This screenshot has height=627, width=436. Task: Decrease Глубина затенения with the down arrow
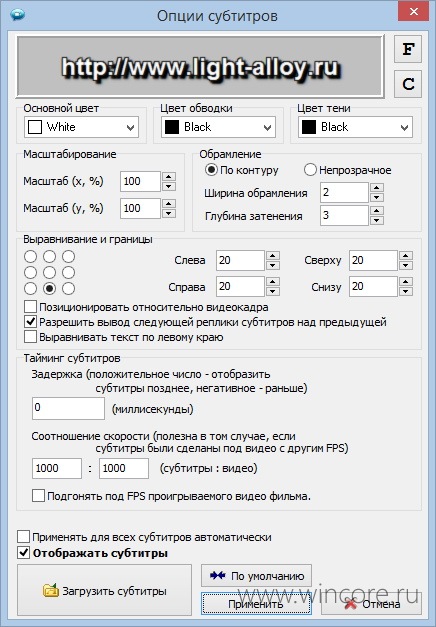coord(377,220)
